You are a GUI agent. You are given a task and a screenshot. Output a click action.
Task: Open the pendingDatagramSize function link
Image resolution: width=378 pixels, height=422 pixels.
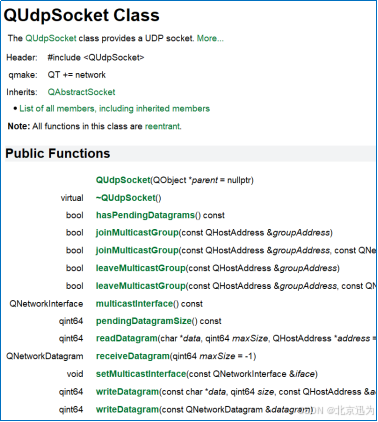[144, 321]
